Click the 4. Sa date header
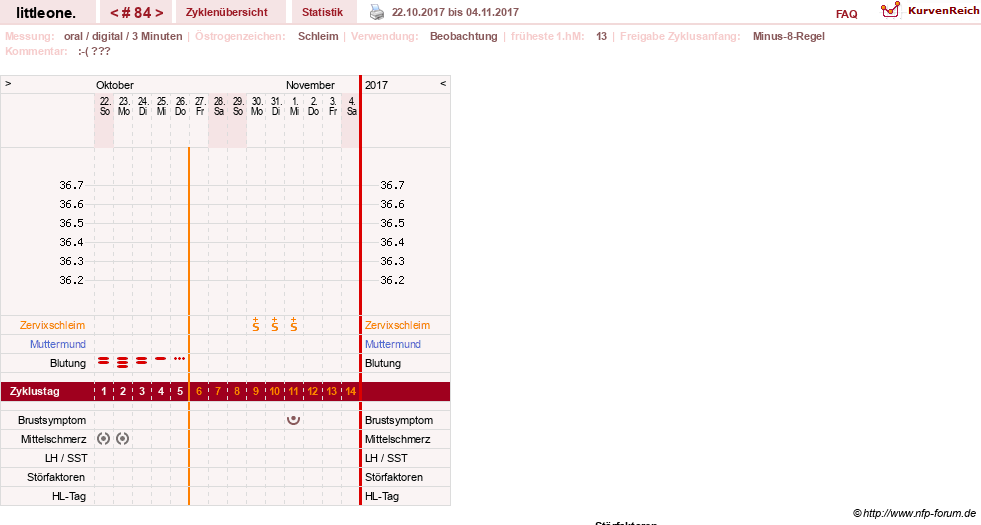The height and width of the screenshot is (525, 981). pyautogui.click(x=352, y=106)
